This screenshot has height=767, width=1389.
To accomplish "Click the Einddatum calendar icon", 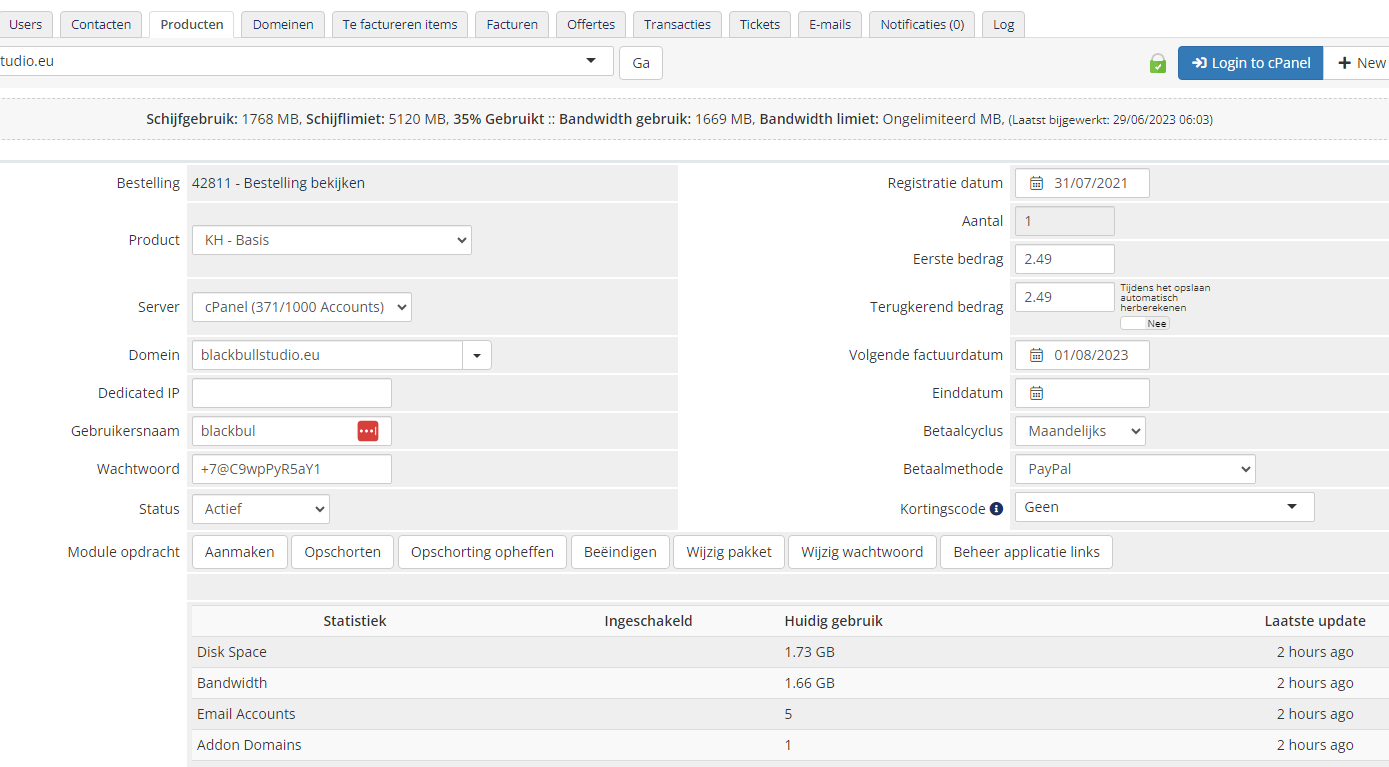I will (1037, 393).
